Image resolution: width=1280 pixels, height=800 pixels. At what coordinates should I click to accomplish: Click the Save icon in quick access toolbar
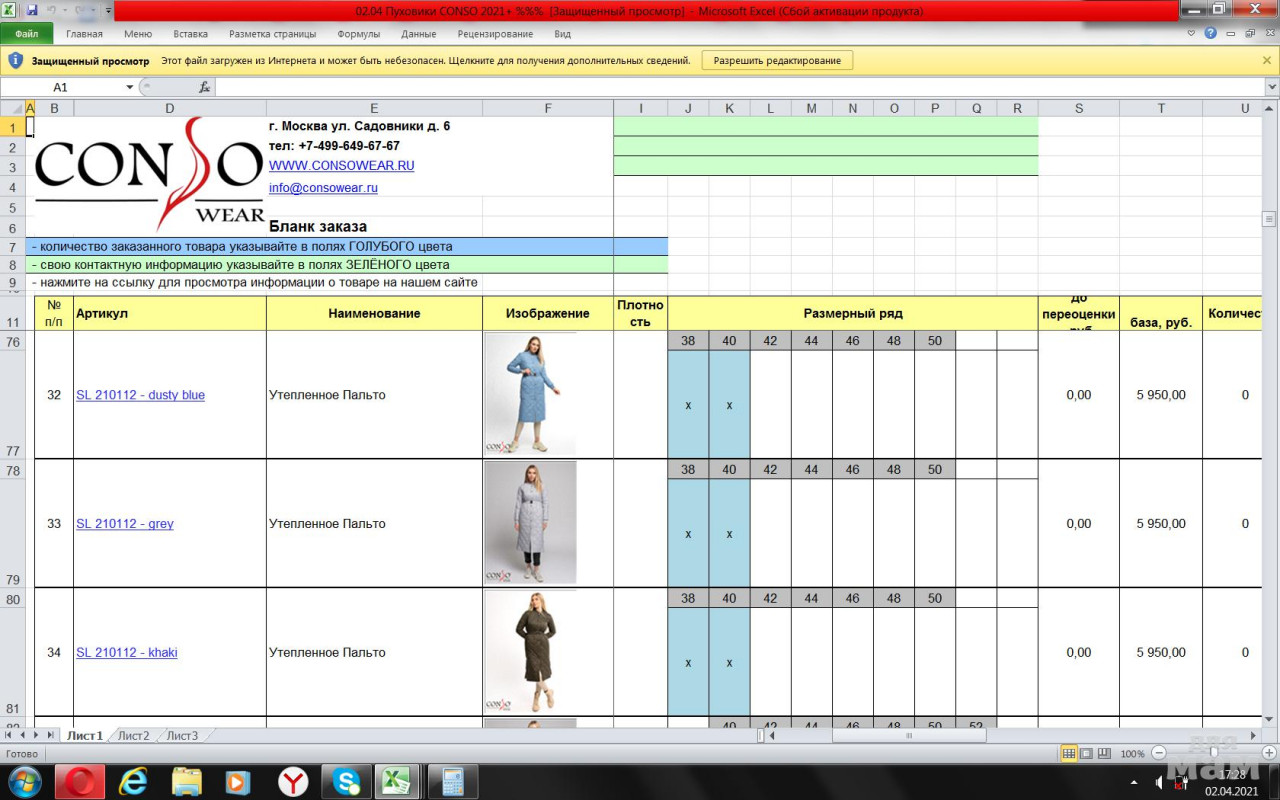pyautogui.click(x=32, y=10)
